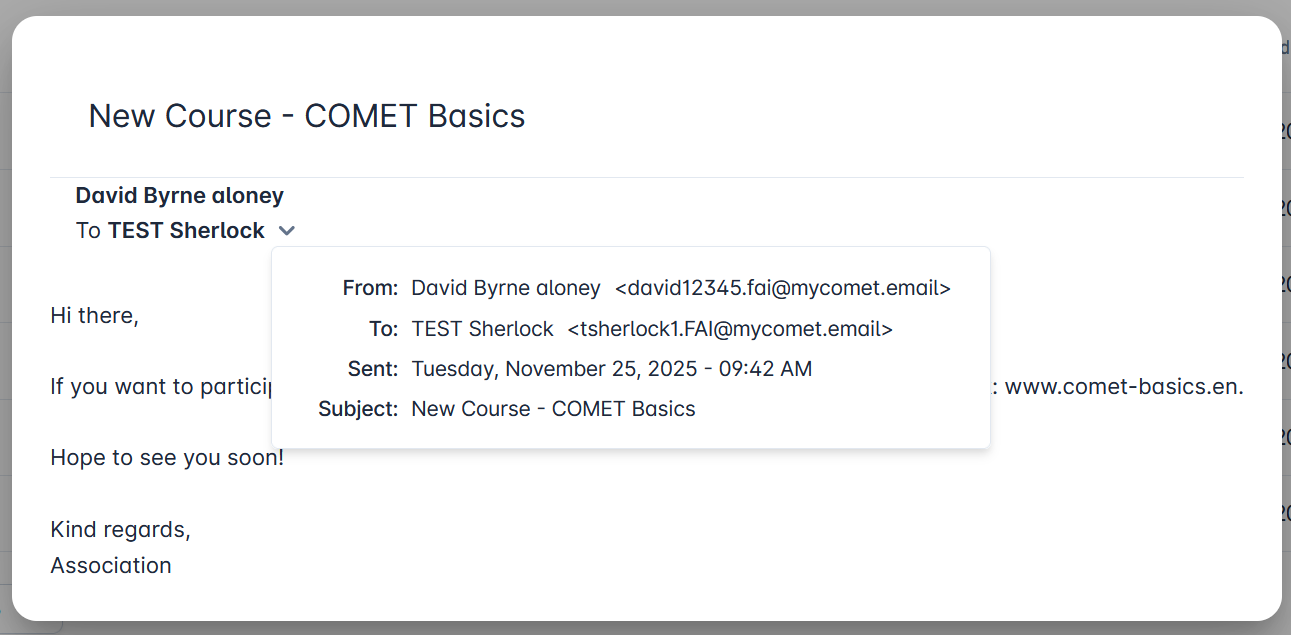Click the 'Hi there,' greeting line
Viewport: 1291px width, 635px height.
94,316
